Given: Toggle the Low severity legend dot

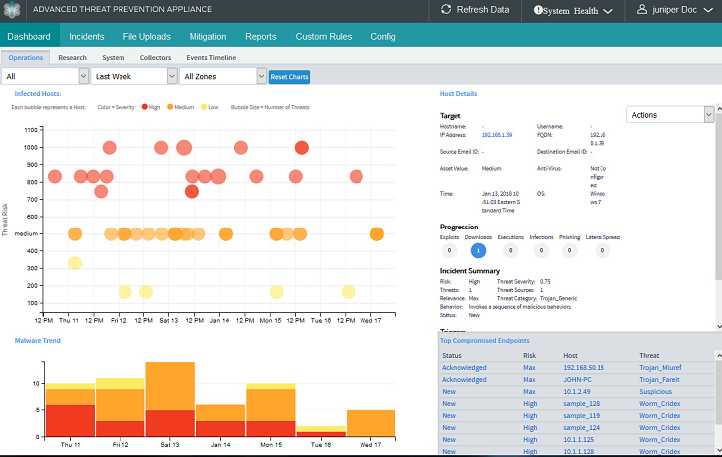Looking at the screenshot, I should coord(203,106).
